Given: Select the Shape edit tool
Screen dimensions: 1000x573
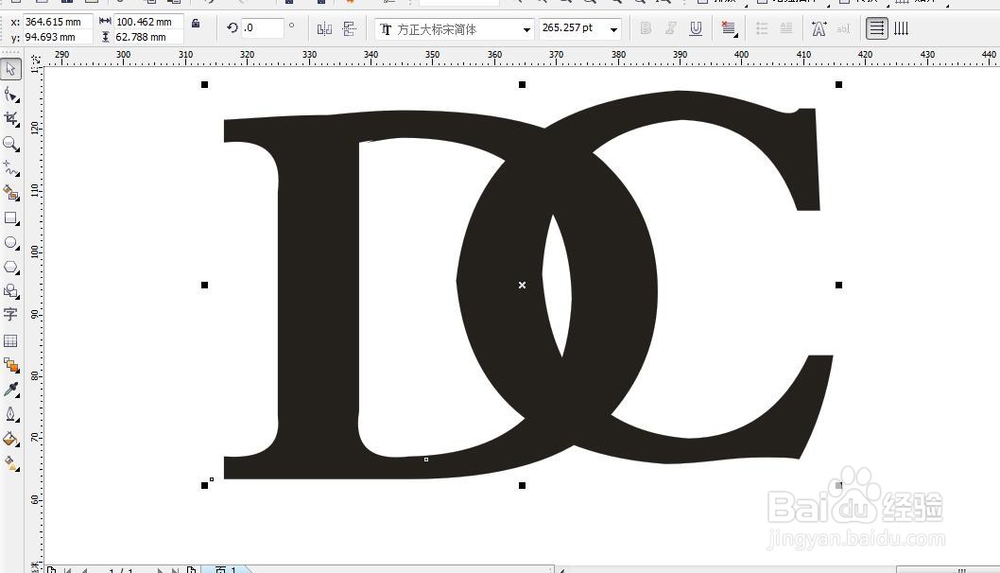Looking at the screenshot, I should point(11,96).
